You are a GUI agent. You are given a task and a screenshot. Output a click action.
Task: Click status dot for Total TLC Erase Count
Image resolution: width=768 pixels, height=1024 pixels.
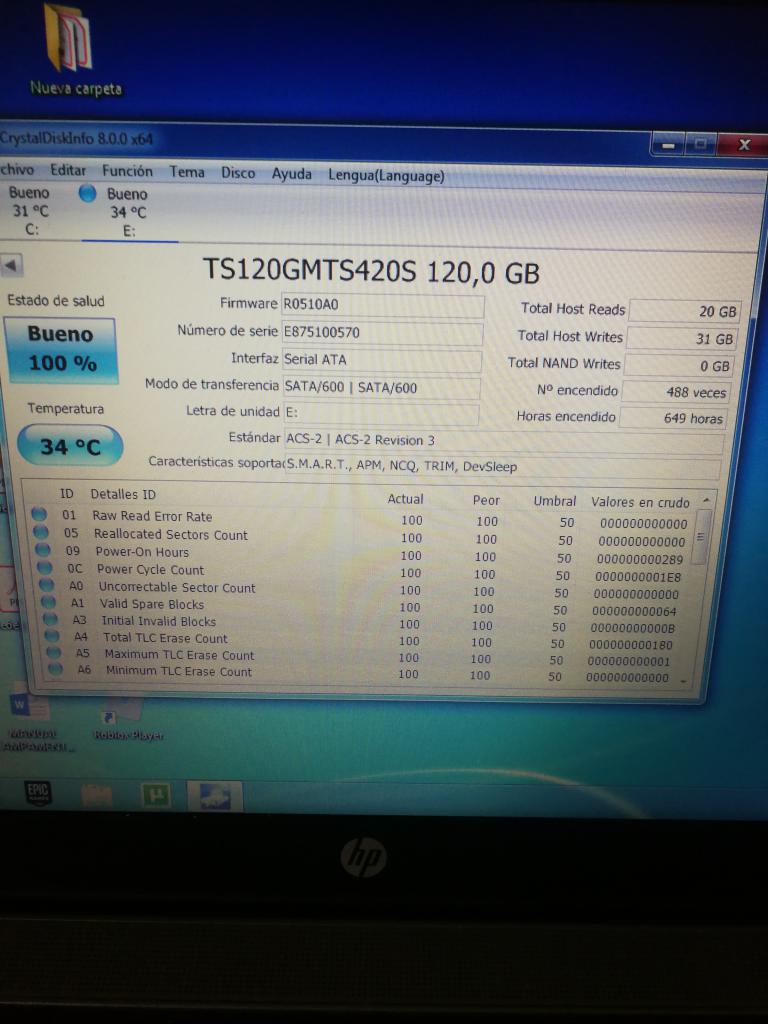[x=52, y=635]
